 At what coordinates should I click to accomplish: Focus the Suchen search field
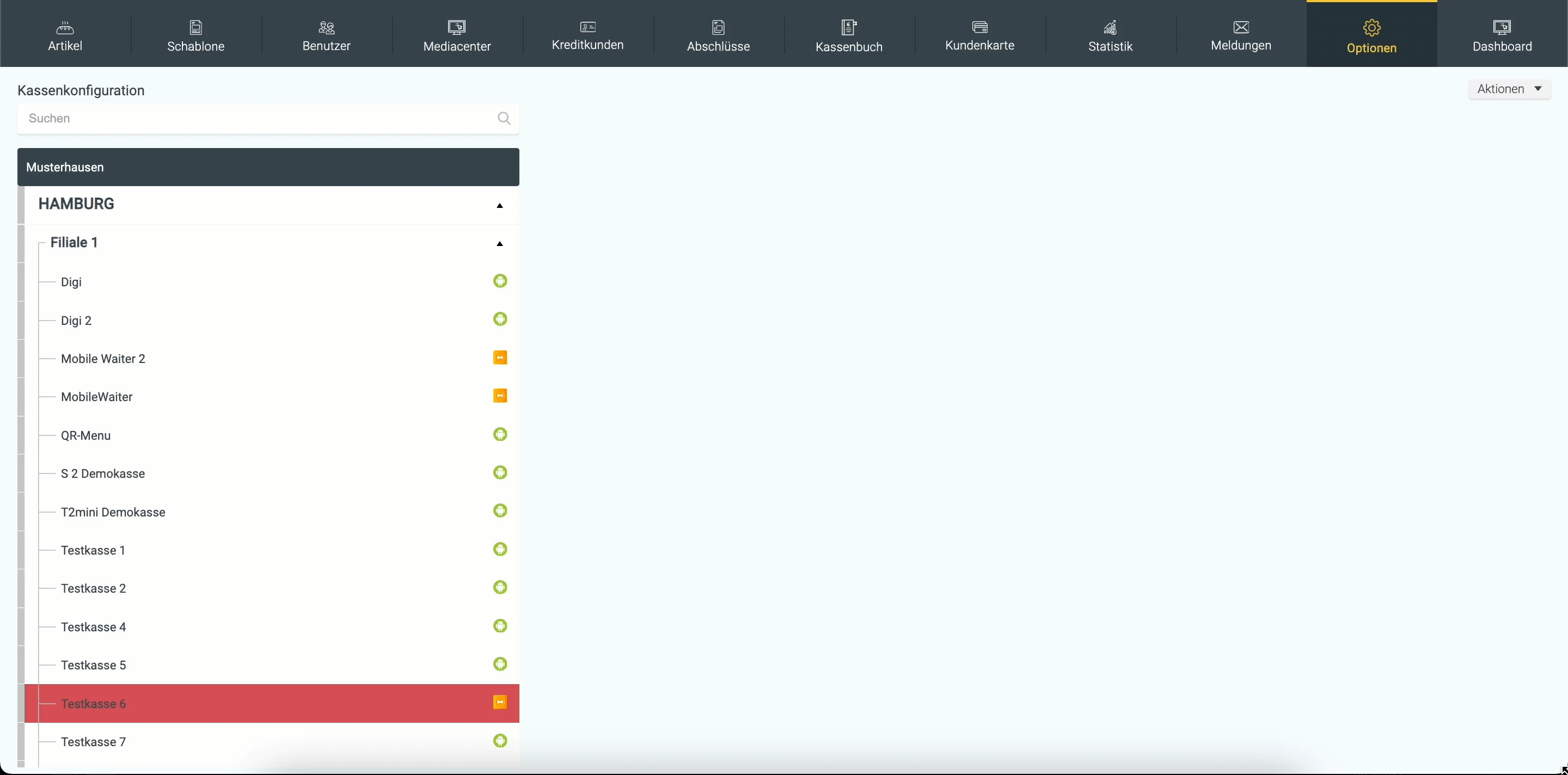[256, 119]
